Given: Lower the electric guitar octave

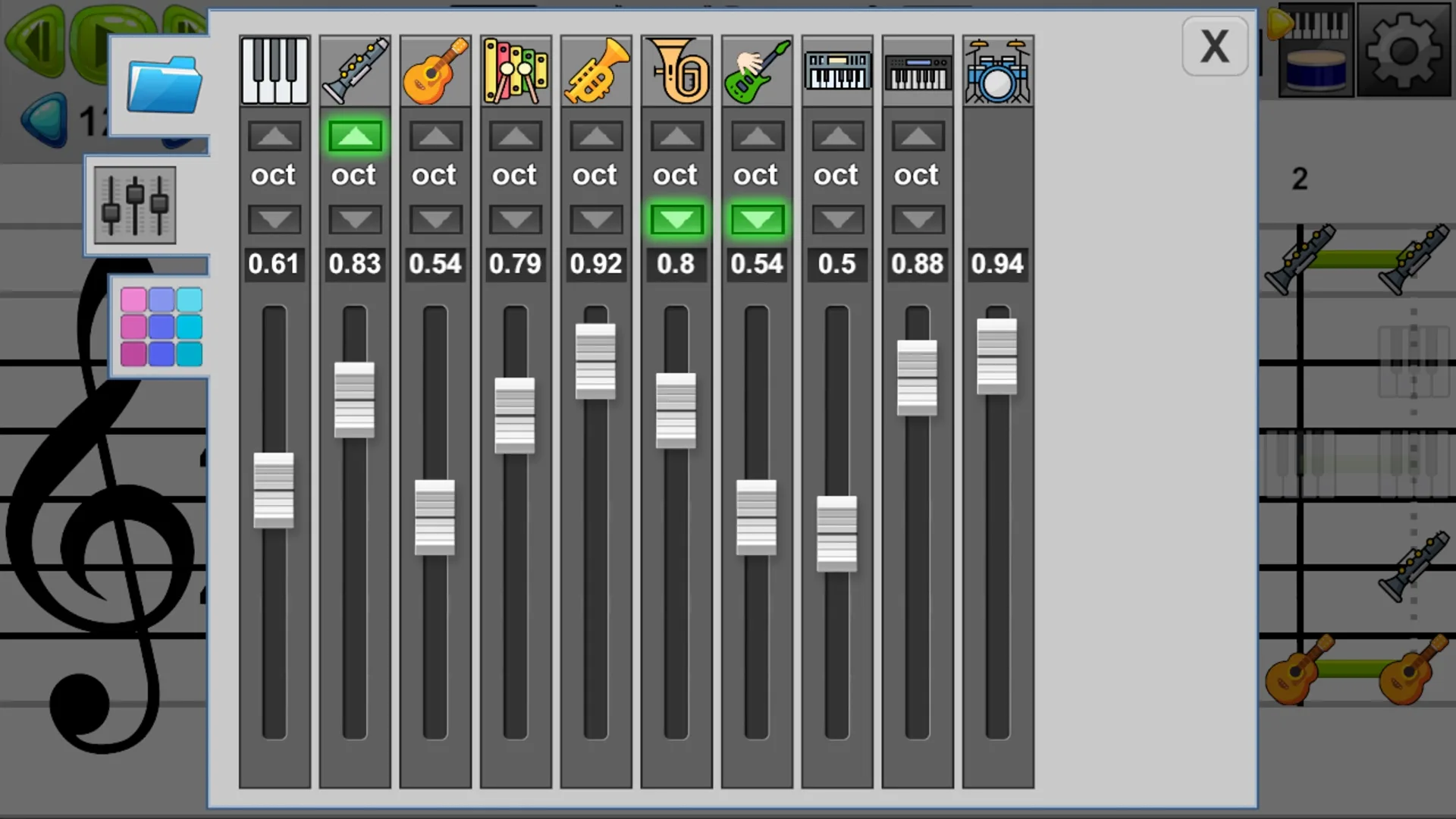Looking at the screenshot, I should [x=756, y=220].
